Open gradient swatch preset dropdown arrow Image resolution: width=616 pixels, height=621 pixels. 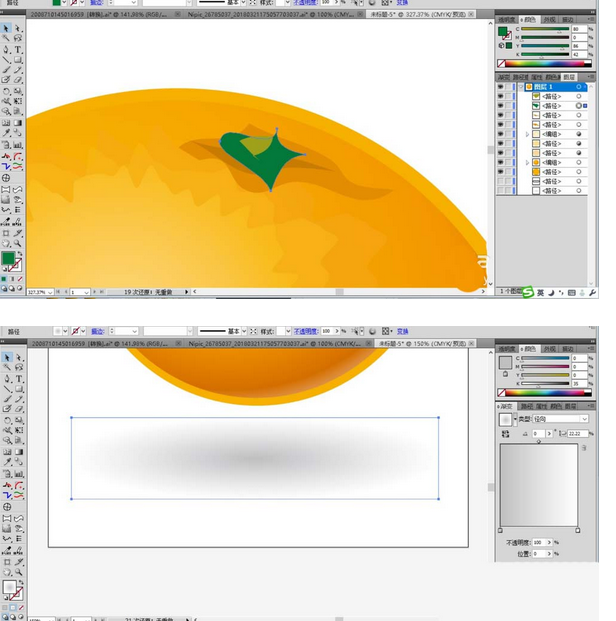515,419
